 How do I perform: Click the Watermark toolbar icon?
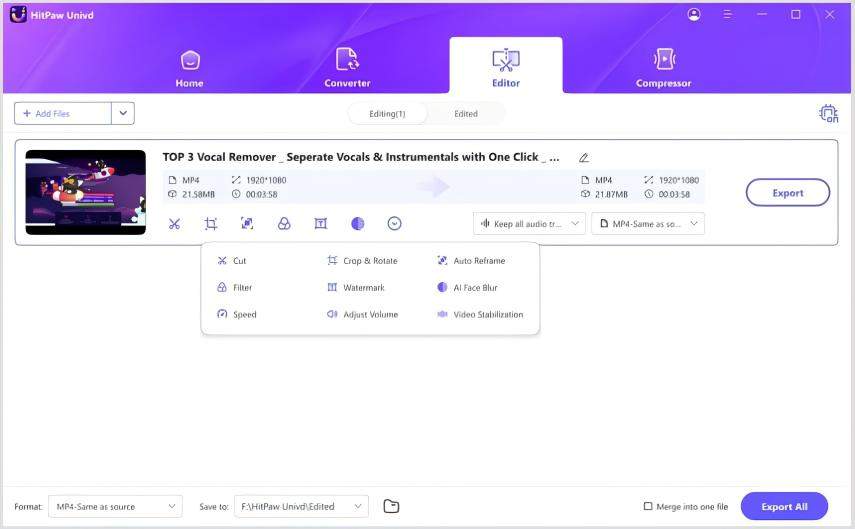point(321,224)
